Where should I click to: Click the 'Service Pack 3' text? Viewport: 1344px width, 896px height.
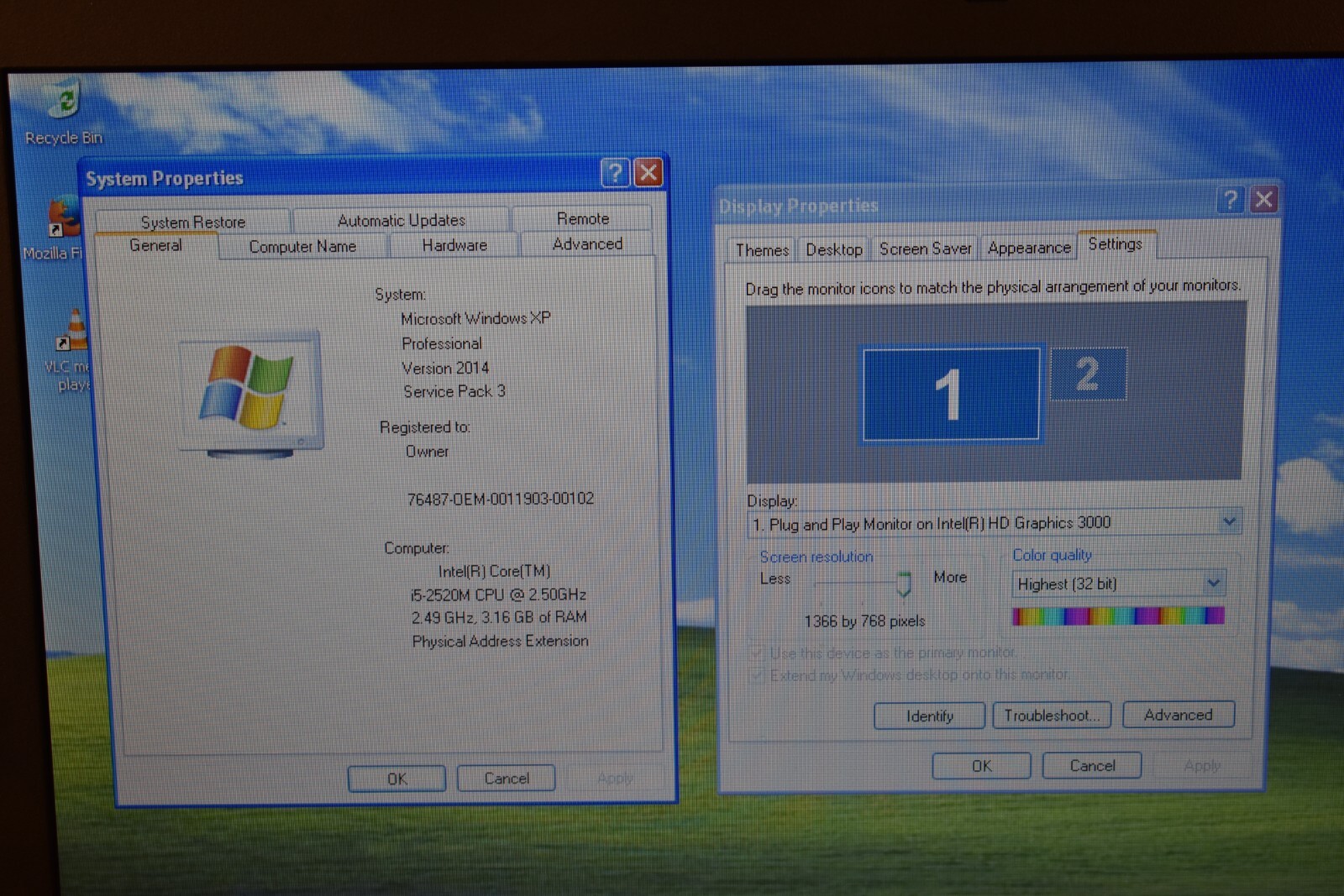coord(454,391)
